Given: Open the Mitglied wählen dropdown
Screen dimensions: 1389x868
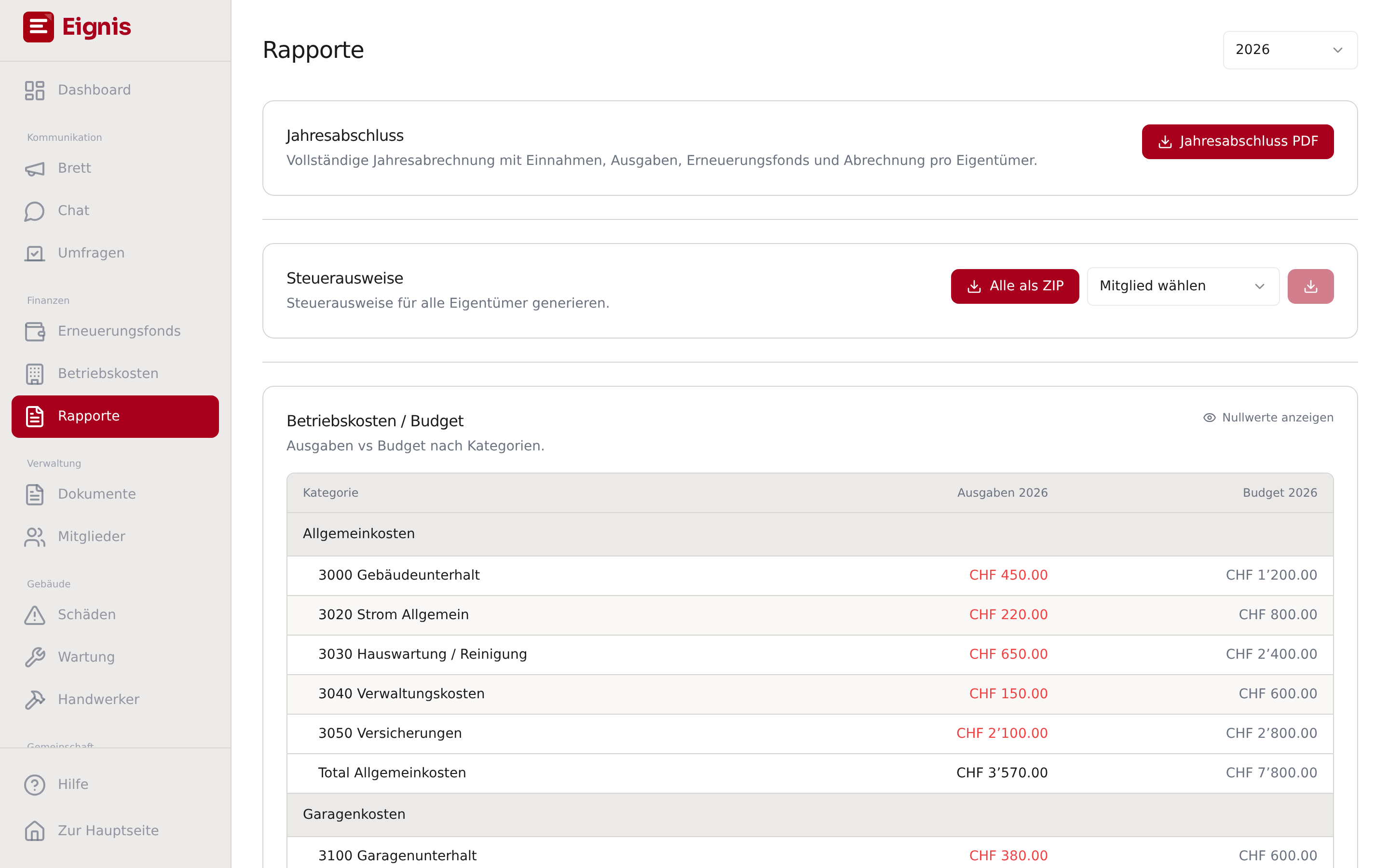Looking at the screenshot, I should 1183,286.
